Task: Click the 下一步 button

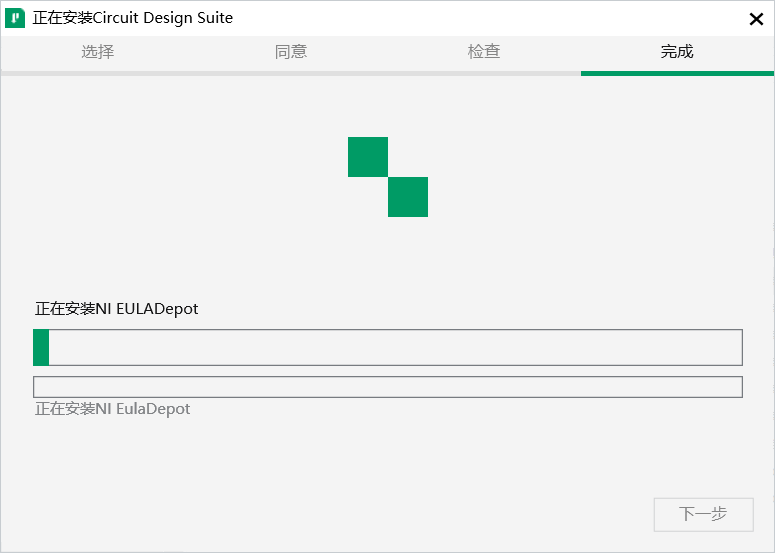Action: click(703, 514)
